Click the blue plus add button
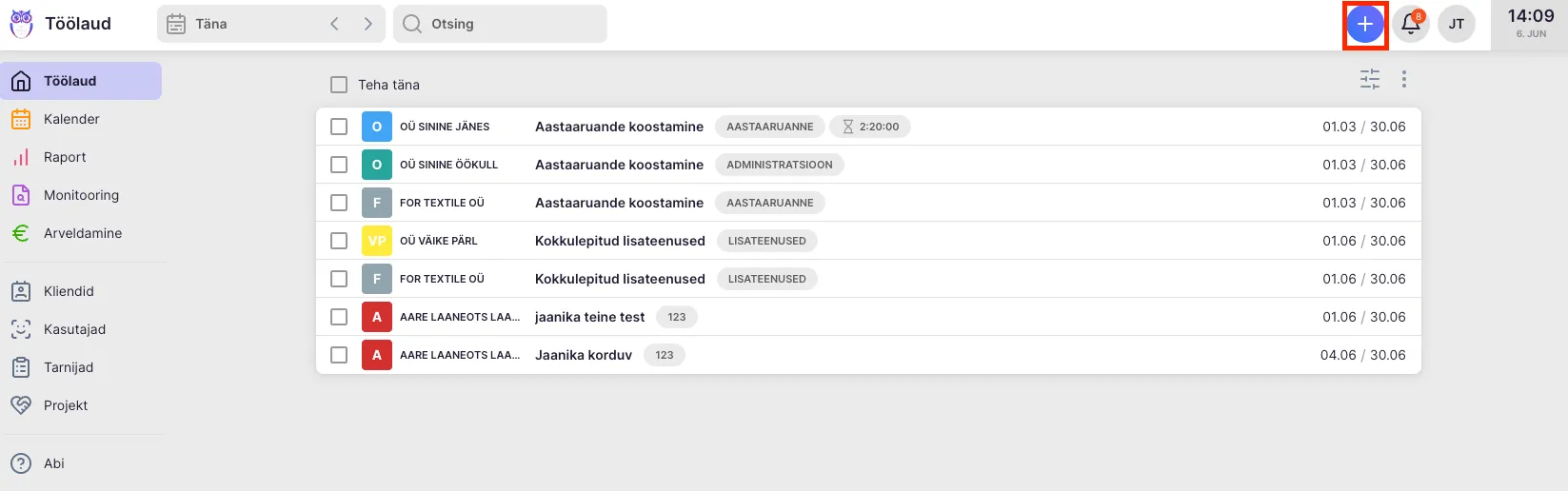The height and width of the screenshot is (491, 1568). coord(1364,25)
